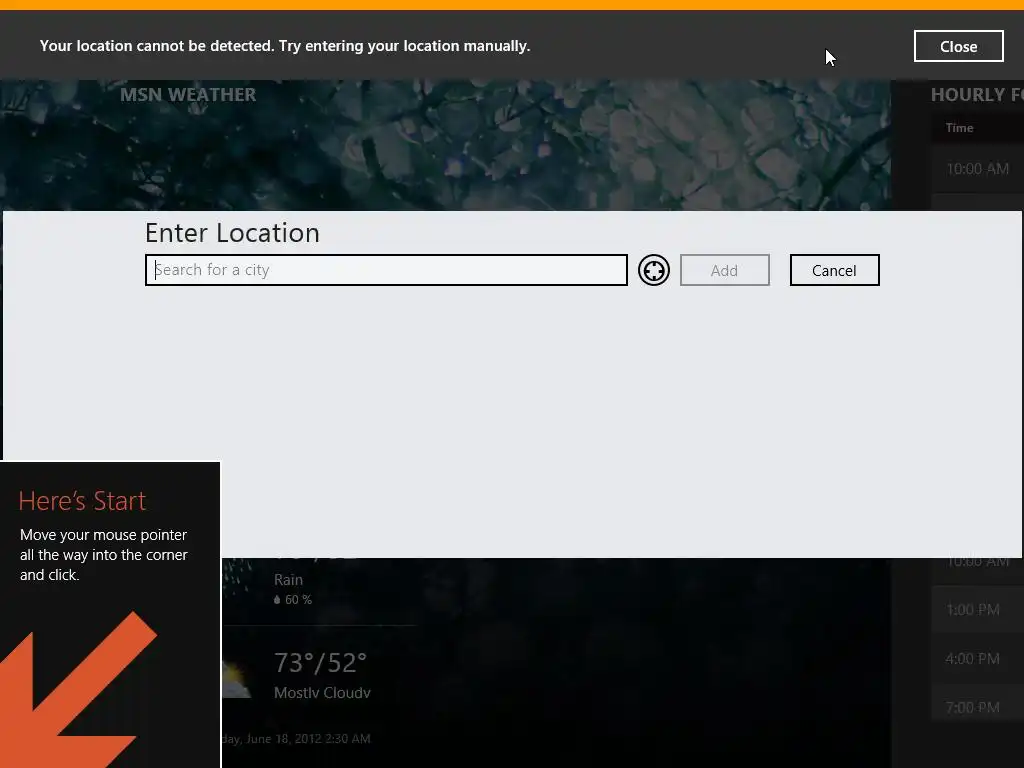Click the June 18, 2012 update timestamp
Viewport: 1024px width, 768px height.
[x=296, y=739]
